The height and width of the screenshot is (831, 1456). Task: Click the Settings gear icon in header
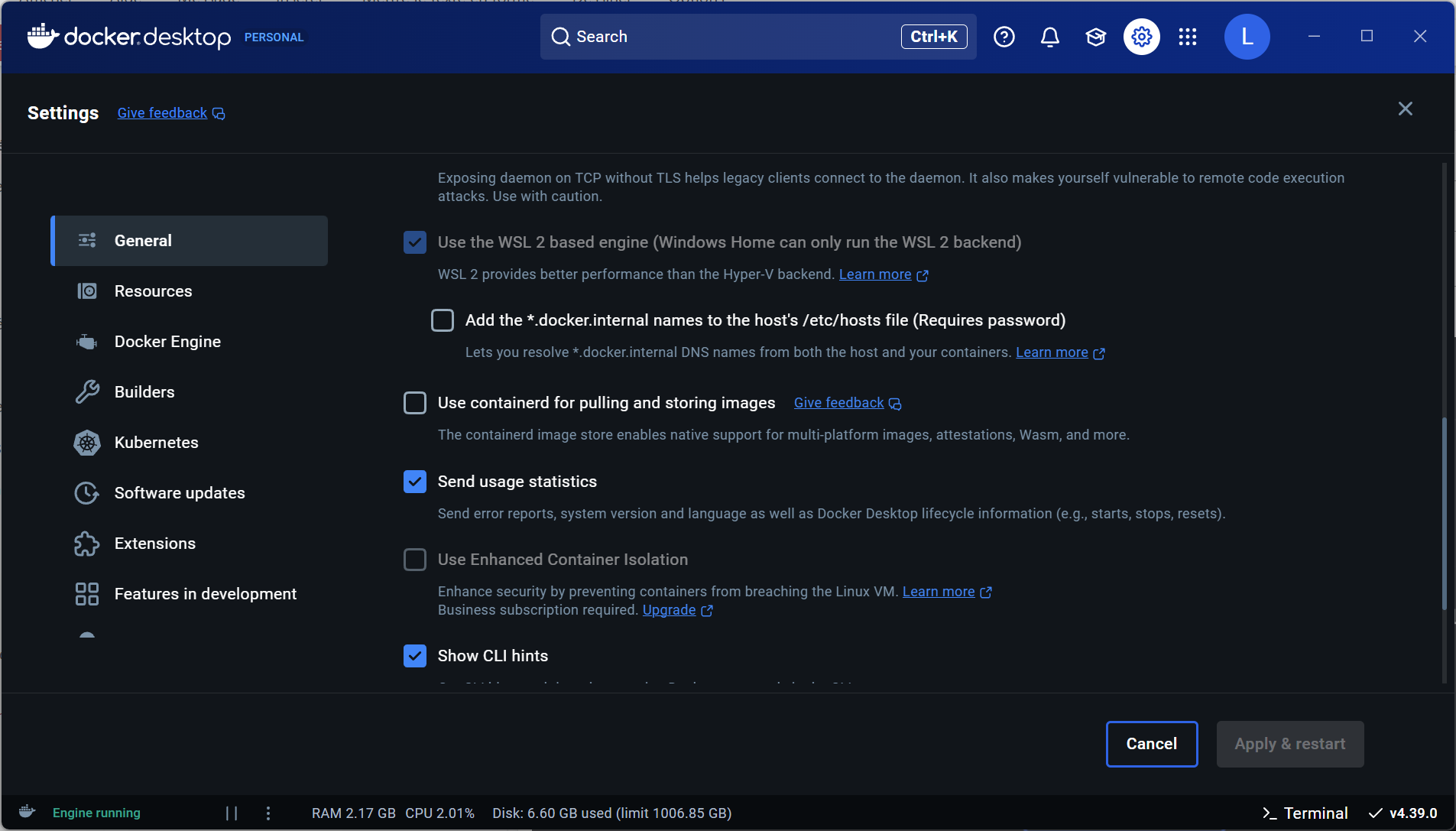coord(1141,37)
